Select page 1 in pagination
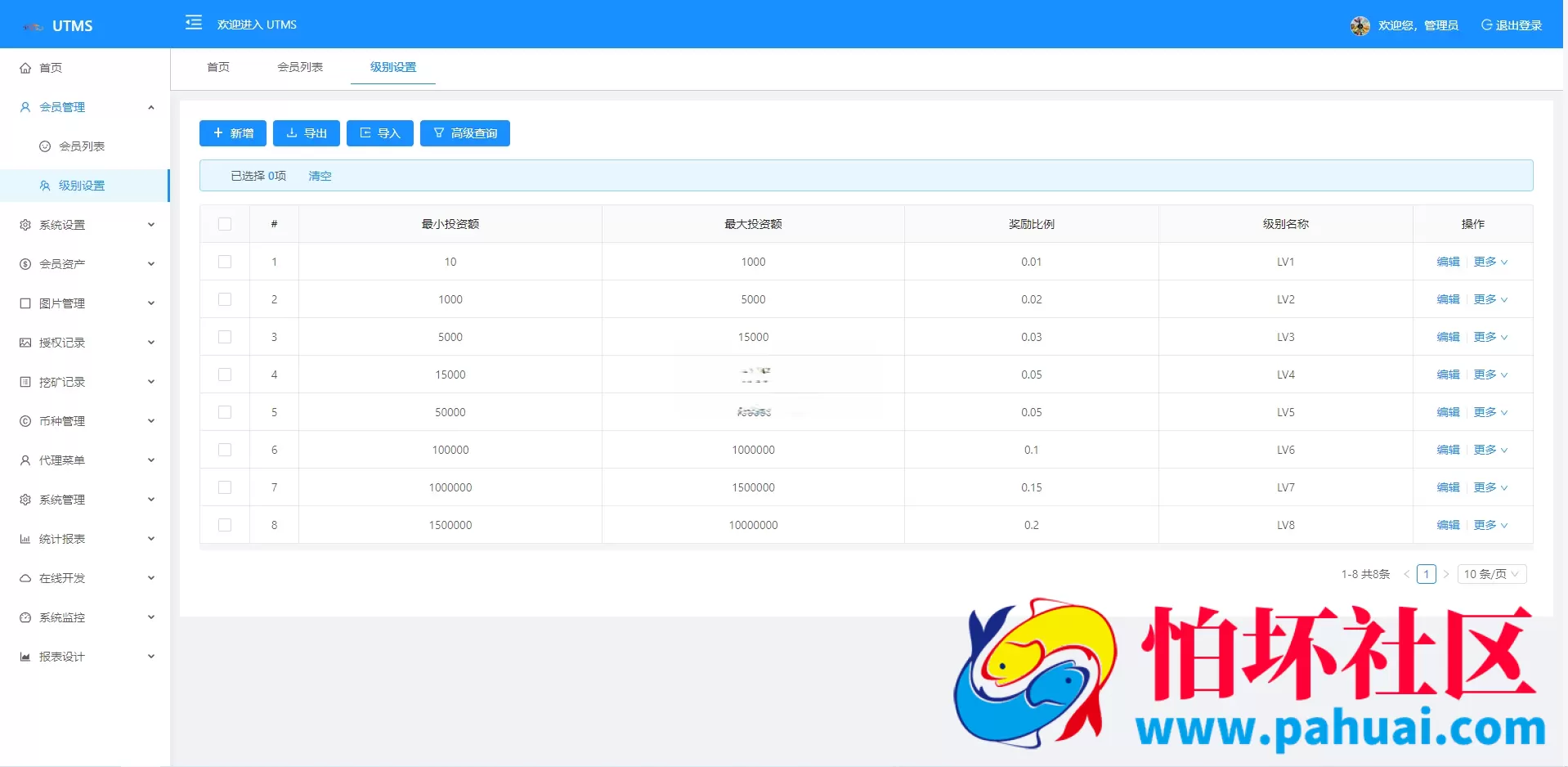 (x=1426, y=574)
